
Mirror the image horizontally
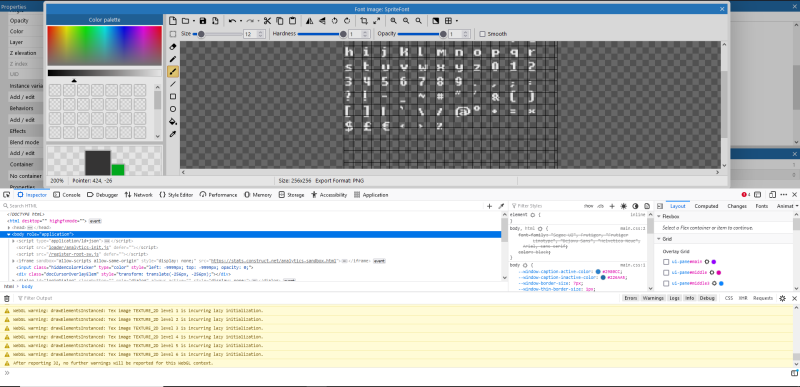pyautogui.click(x=310, y=21)
